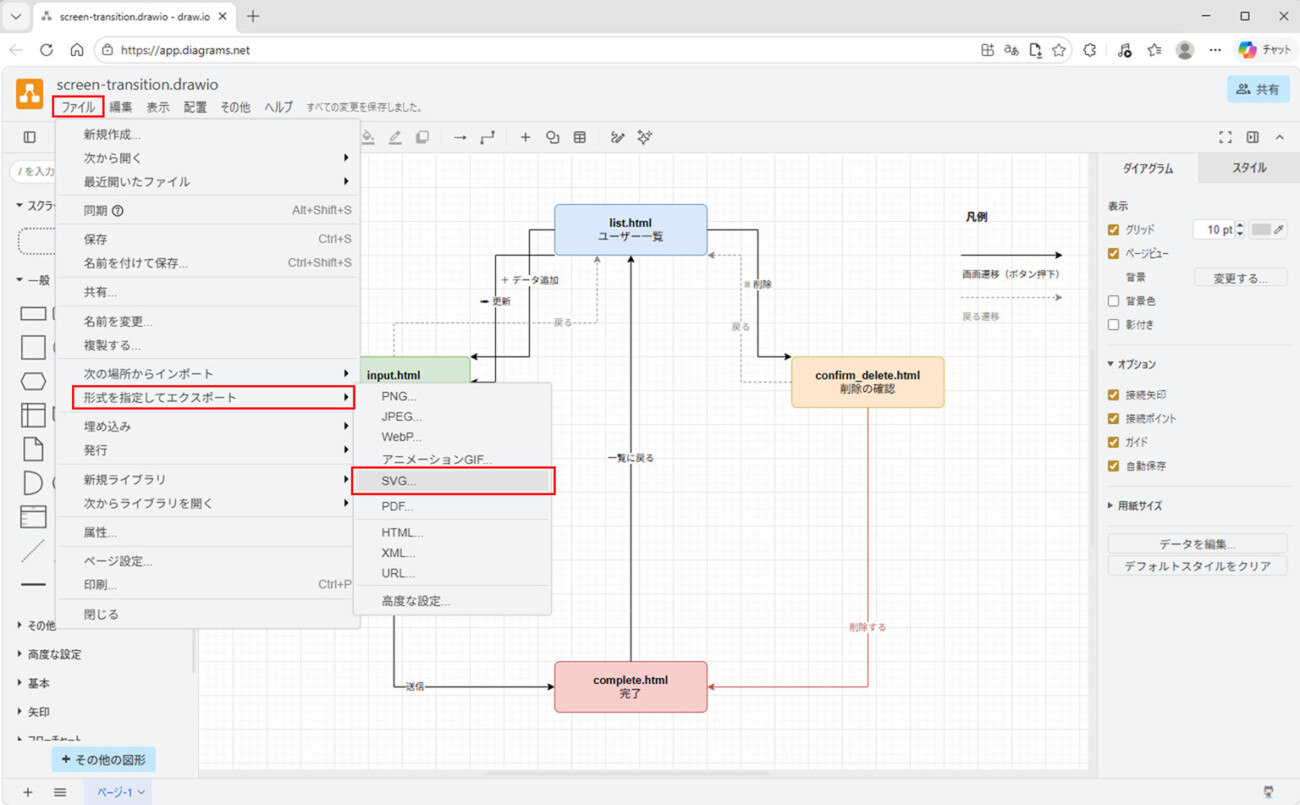Click the fill color bucket icon
The width and height of the screenshot is (1300, 805).
point(368,137)
